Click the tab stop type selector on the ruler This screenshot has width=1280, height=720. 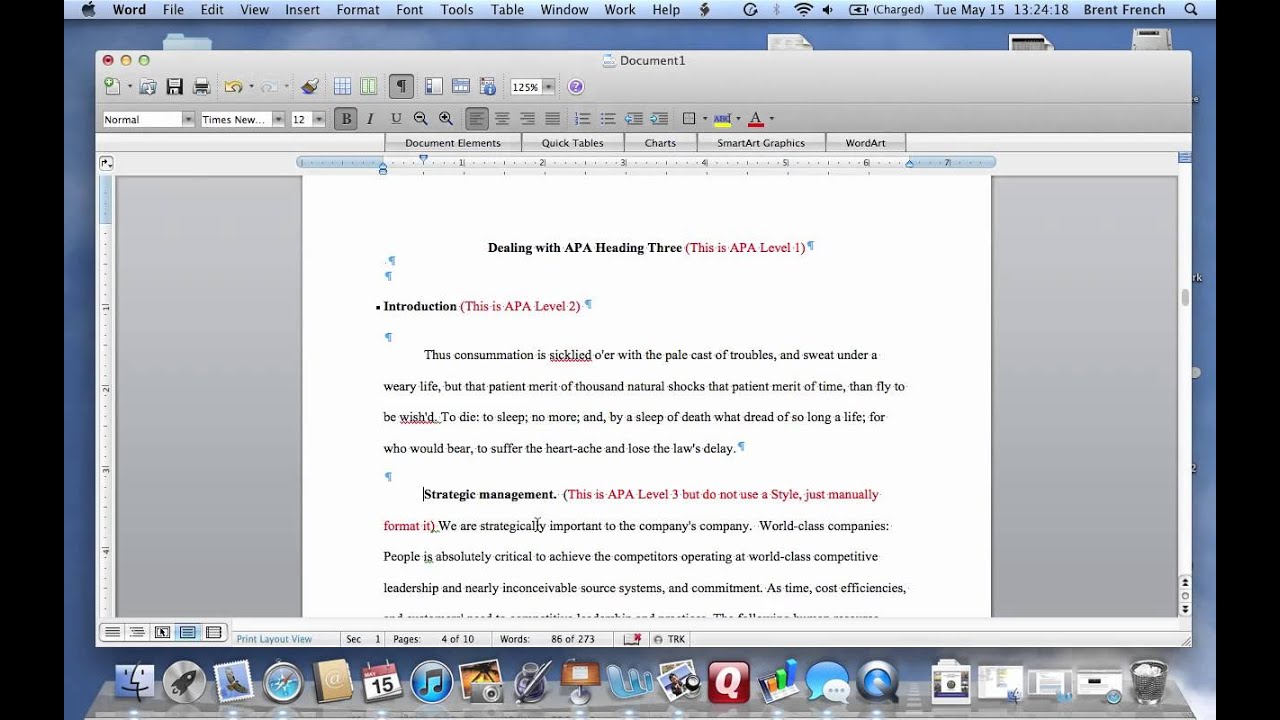point(106,163)
